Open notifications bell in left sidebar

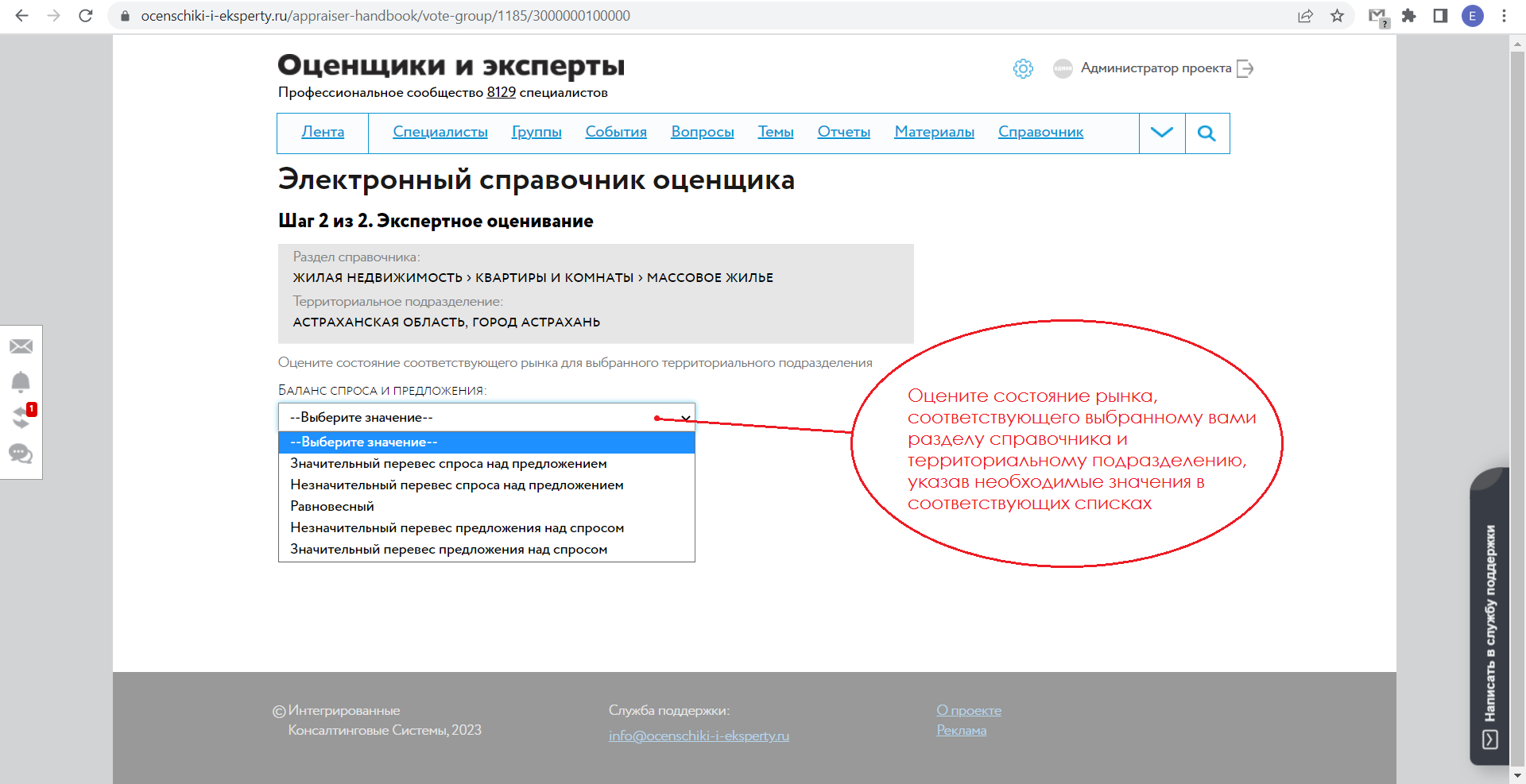tap(21, 382)
